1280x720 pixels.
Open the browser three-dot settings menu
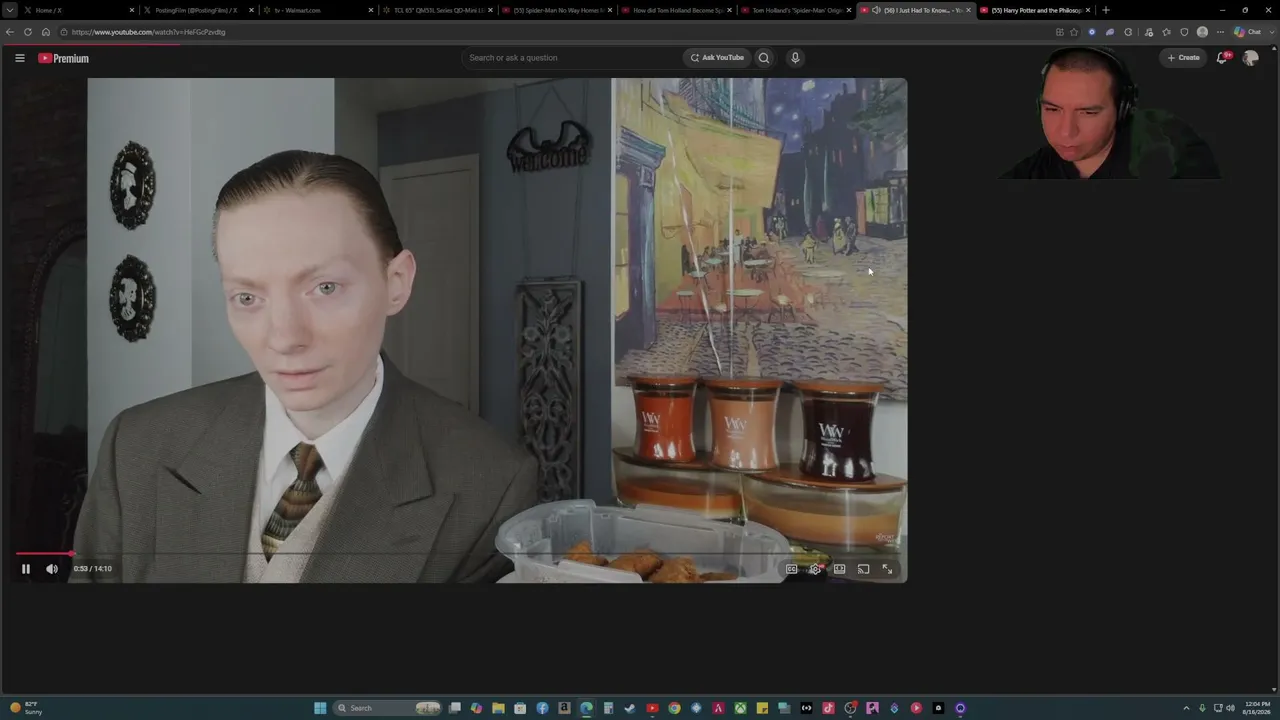tap(1220, 32)
